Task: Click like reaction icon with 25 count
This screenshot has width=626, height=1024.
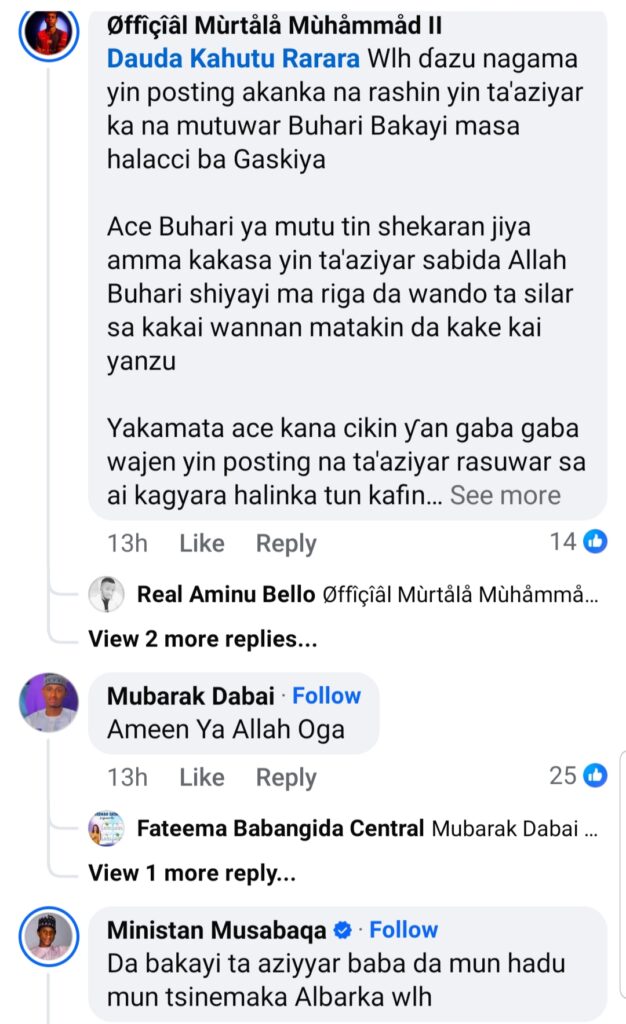Action: tap(595, 775)
